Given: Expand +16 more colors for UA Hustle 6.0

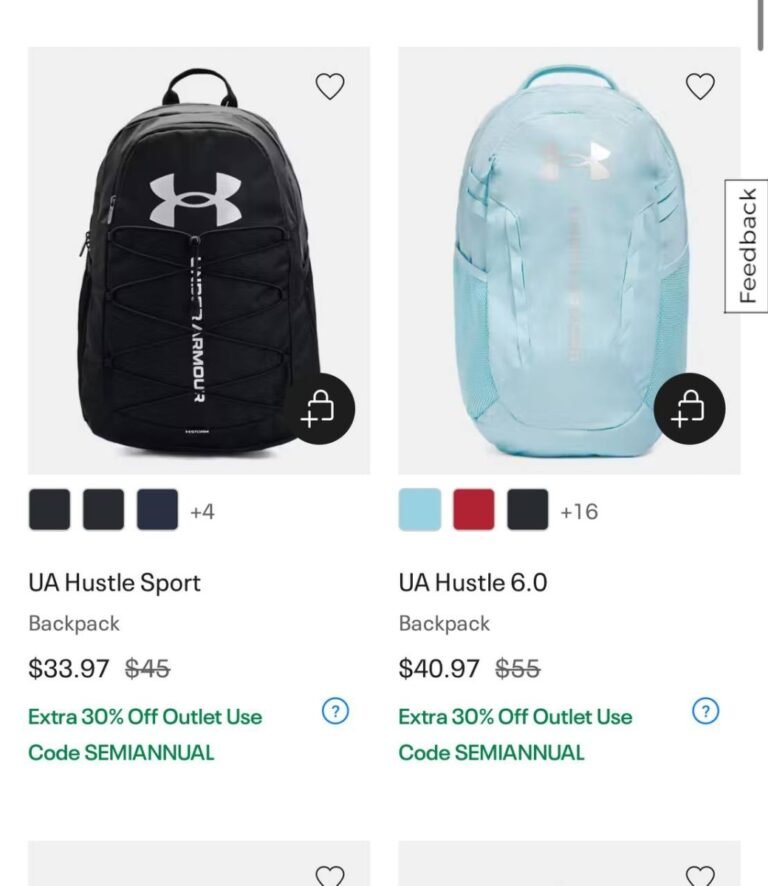Looking at the screenshot, I should point(578,512).
